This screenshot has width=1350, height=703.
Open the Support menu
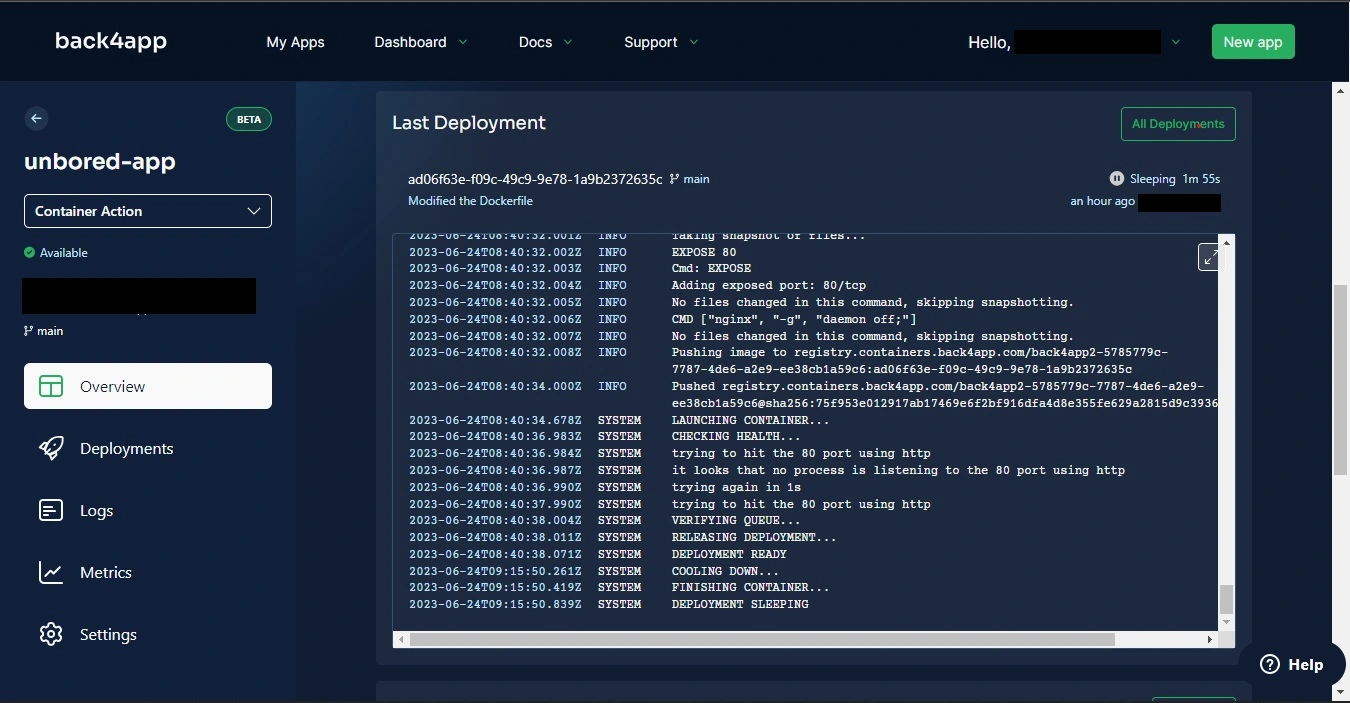[x=653, y=42]
